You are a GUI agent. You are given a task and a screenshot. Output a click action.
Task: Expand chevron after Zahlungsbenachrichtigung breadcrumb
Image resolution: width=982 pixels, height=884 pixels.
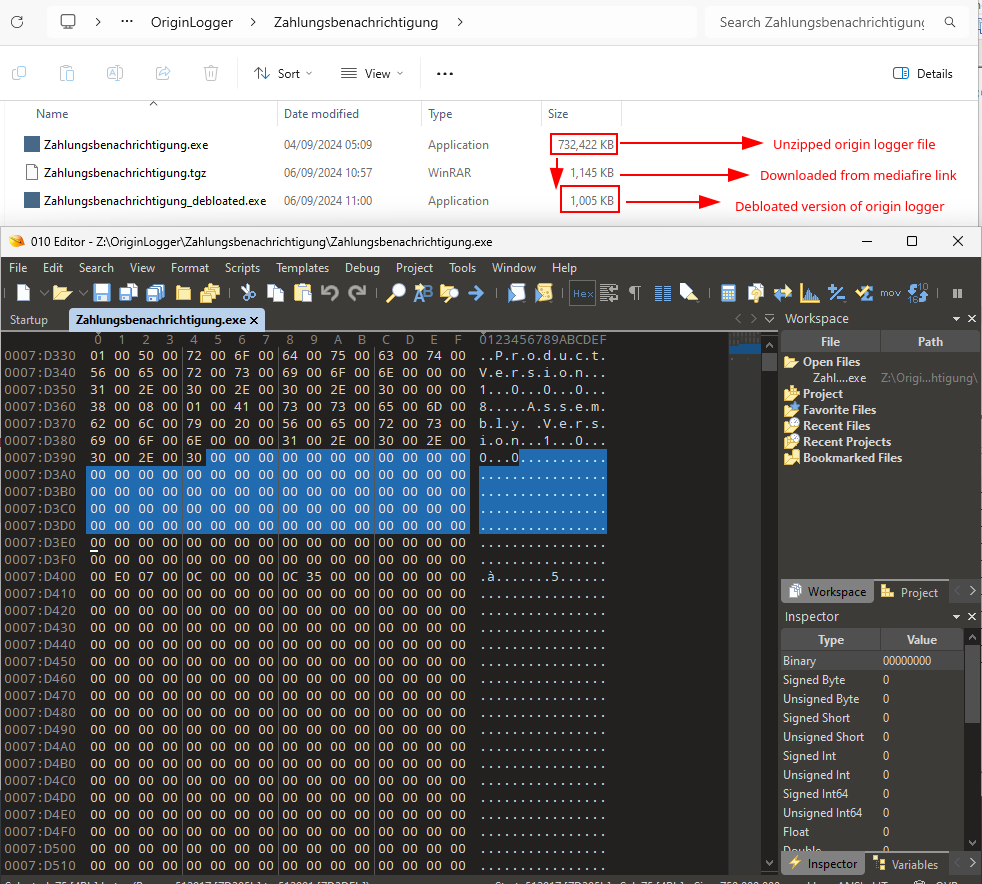click(460, 22)
